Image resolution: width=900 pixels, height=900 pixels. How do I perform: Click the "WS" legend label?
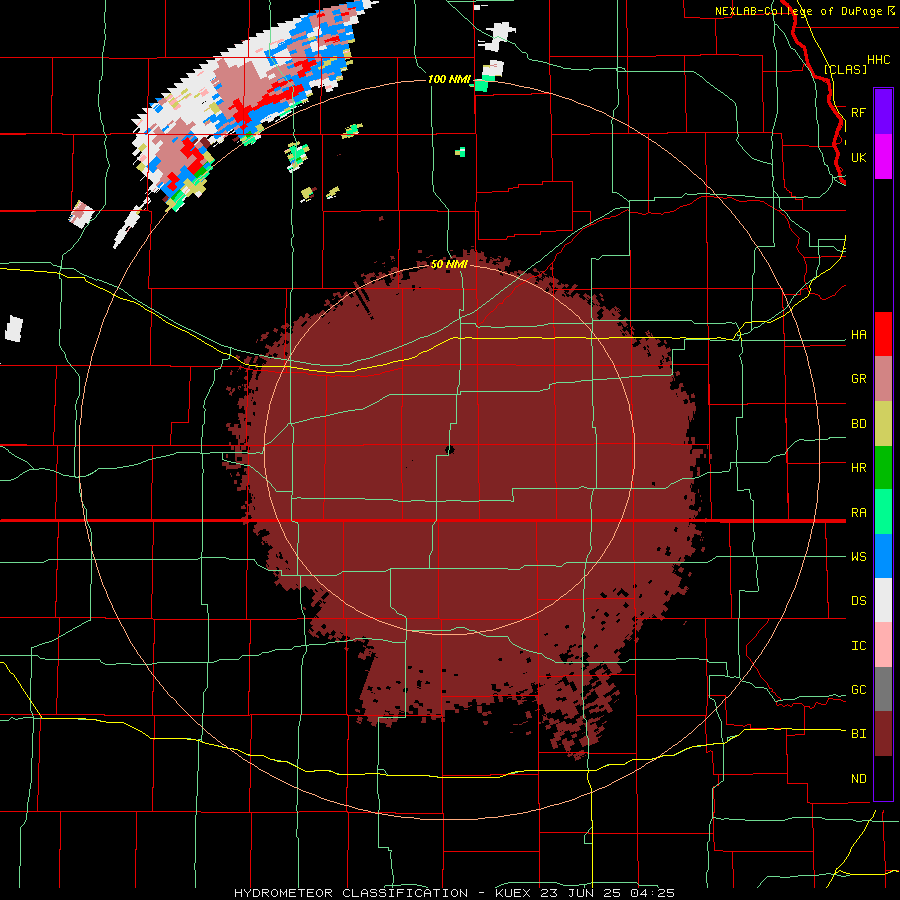tap(858, 557)
